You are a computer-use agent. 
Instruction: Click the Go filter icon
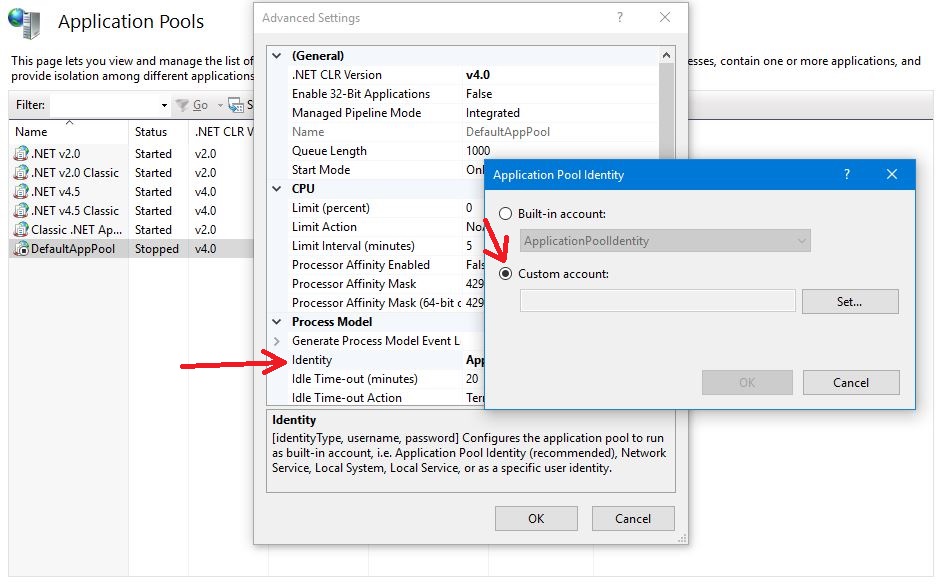coord(182,105)
